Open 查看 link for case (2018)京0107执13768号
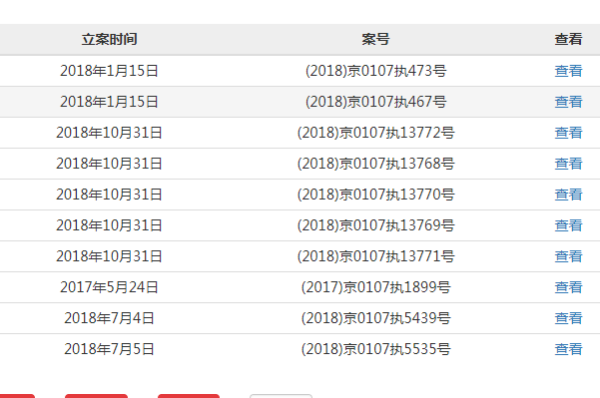Screen dimensions: 600x398 tap(569, 164)
